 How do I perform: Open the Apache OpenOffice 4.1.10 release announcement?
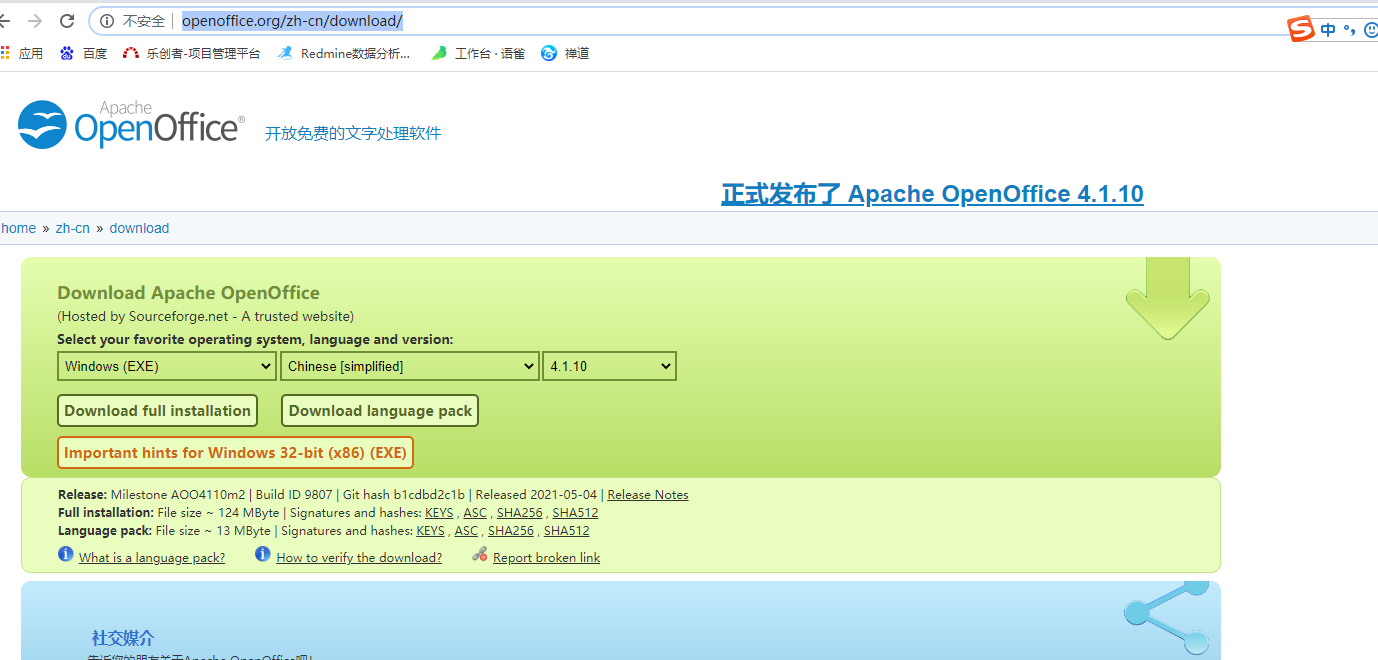932,194
